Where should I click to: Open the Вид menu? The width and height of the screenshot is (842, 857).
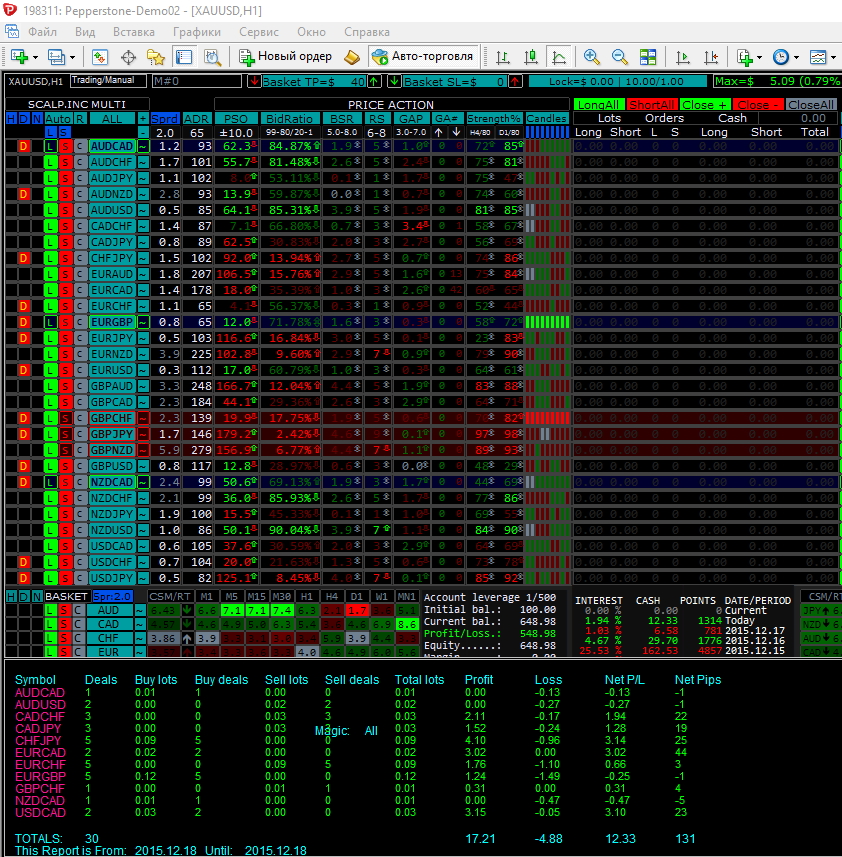(x=85, y=32)
